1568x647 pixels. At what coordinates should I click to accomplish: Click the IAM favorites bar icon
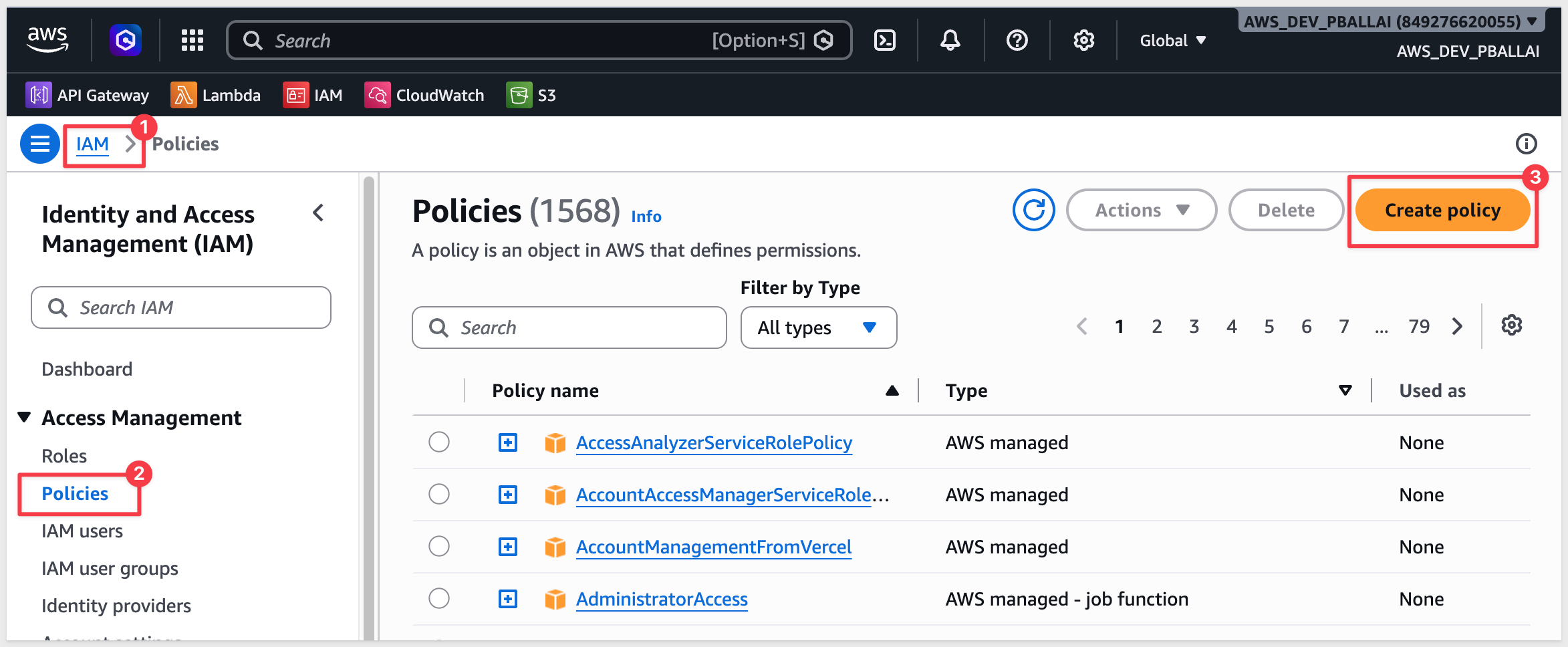[295, 95]
